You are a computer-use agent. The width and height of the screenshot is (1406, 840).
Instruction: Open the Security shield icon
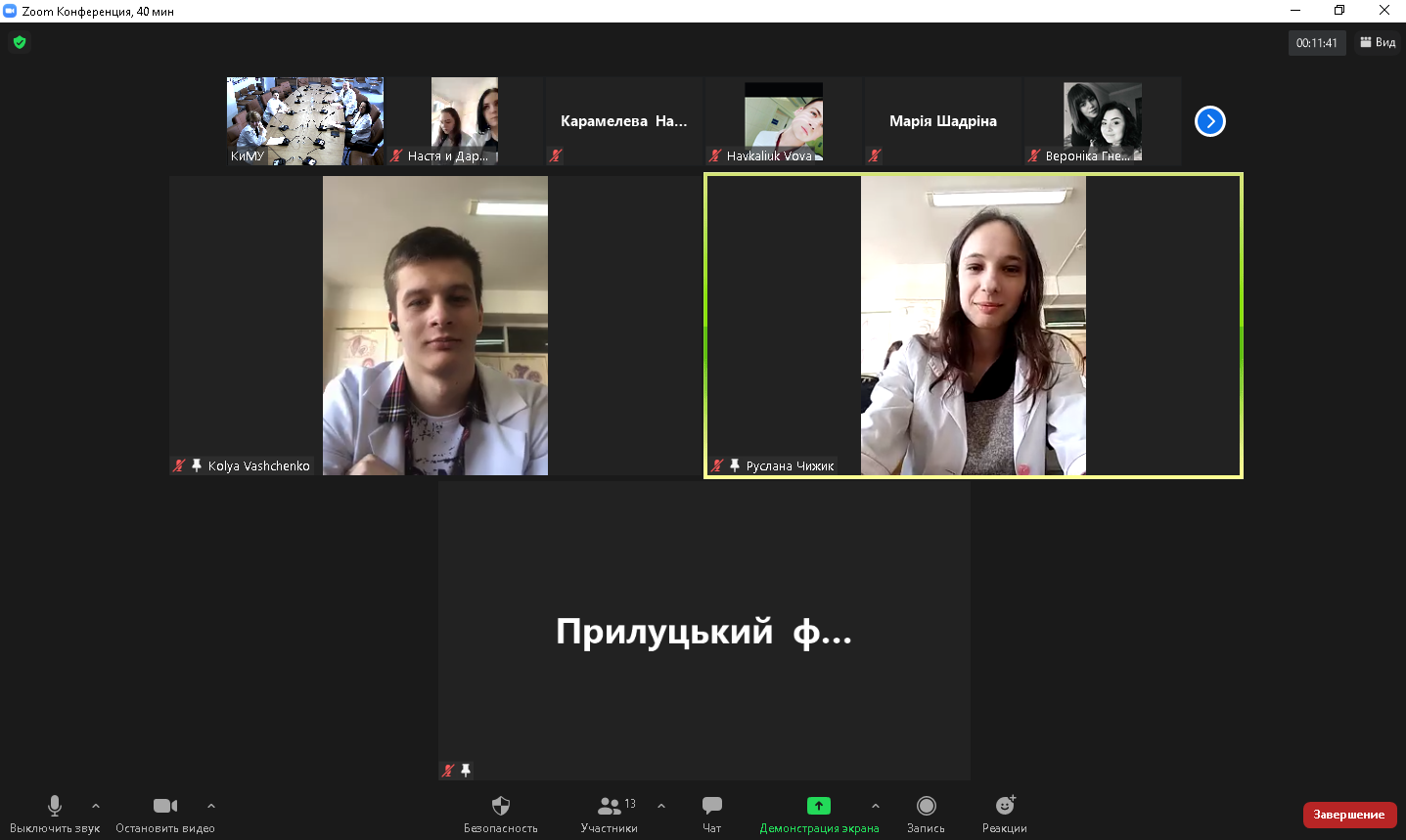click(501, 806)
